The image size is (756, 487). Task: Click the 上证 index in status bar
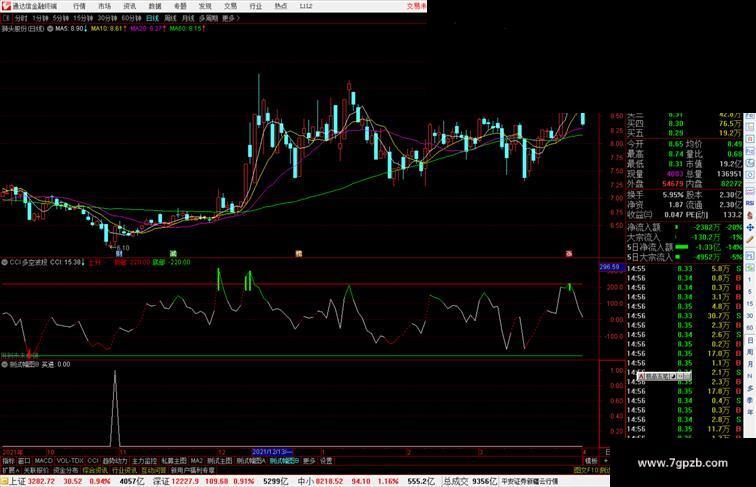tap(17, 481)
